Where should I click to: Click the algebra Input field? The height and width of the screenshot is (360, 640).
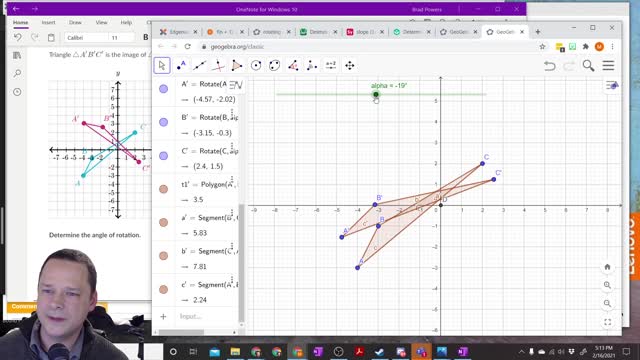tap(206, 316)
